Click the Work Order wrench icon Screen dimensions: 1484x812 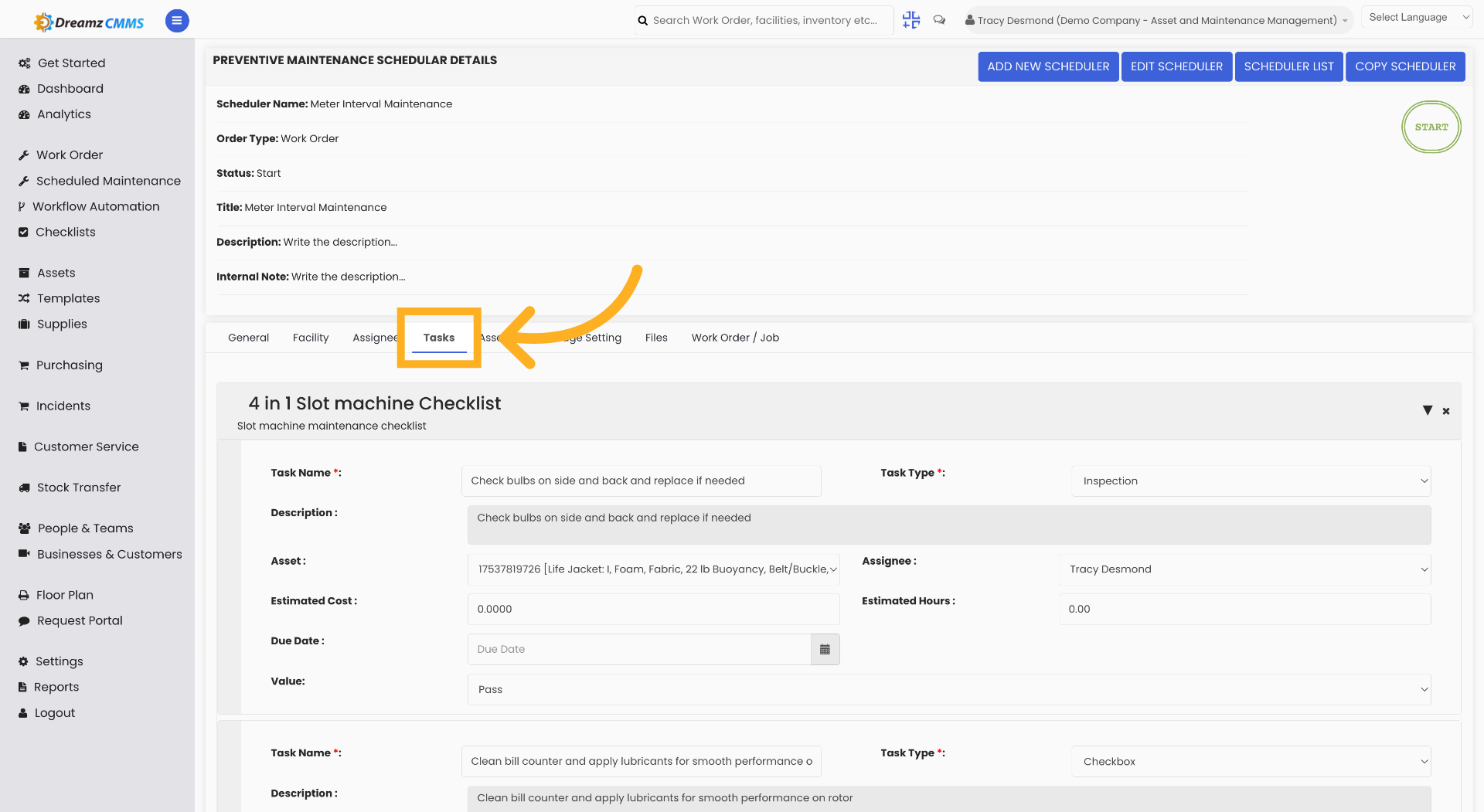point(24,155)
